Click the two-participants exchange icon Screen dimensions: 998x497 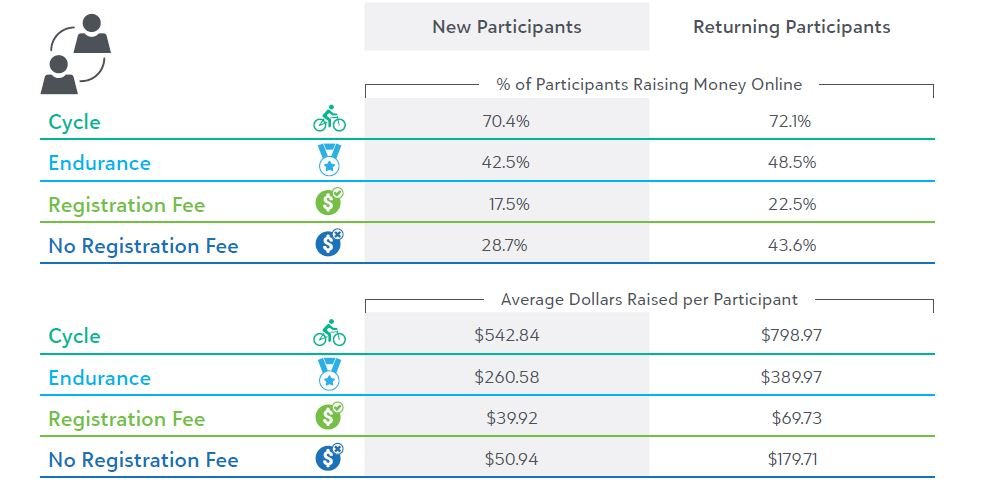[x=77, y=54]
